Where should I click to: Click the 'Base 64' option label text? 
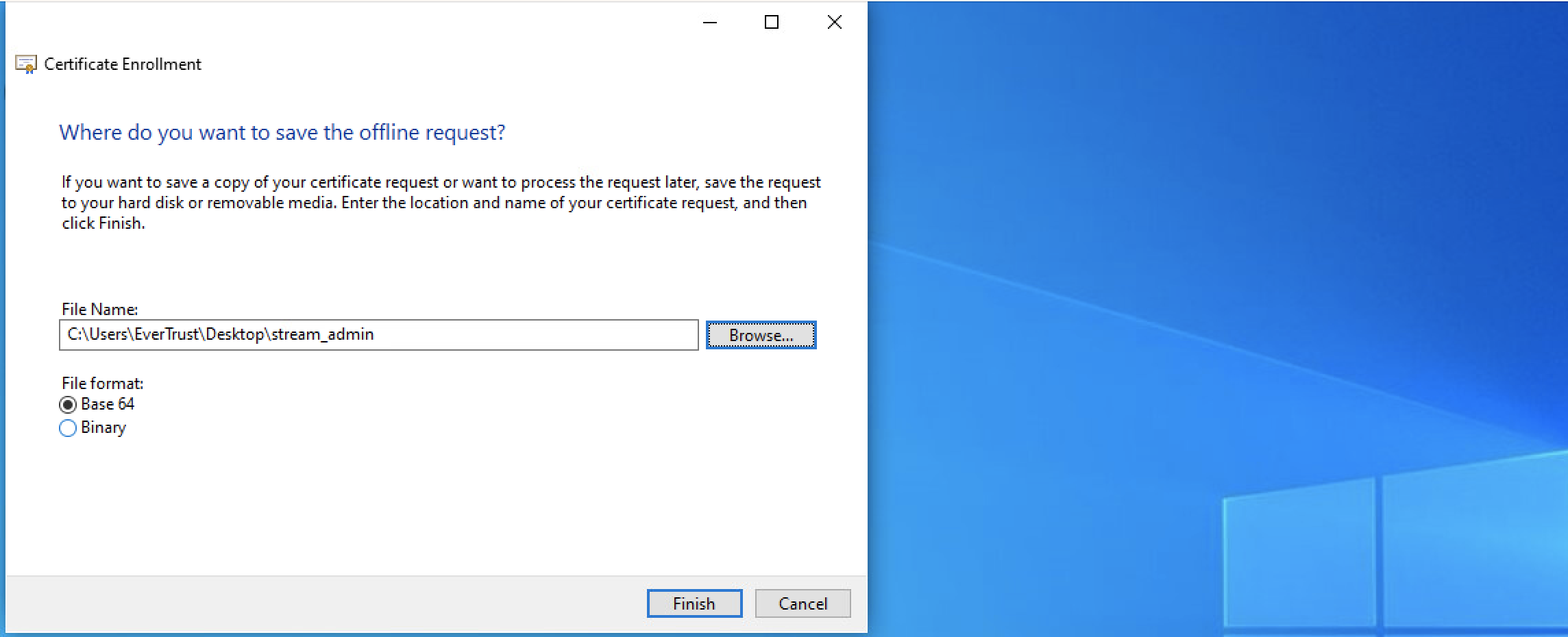coord(108,404)
